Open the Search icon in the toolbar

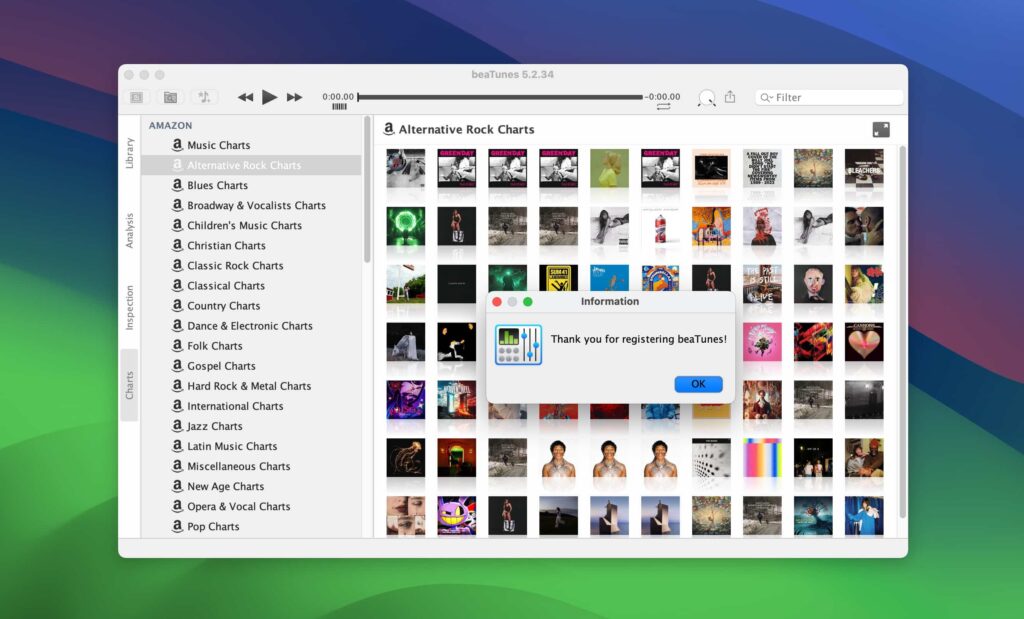pos(706,98)
